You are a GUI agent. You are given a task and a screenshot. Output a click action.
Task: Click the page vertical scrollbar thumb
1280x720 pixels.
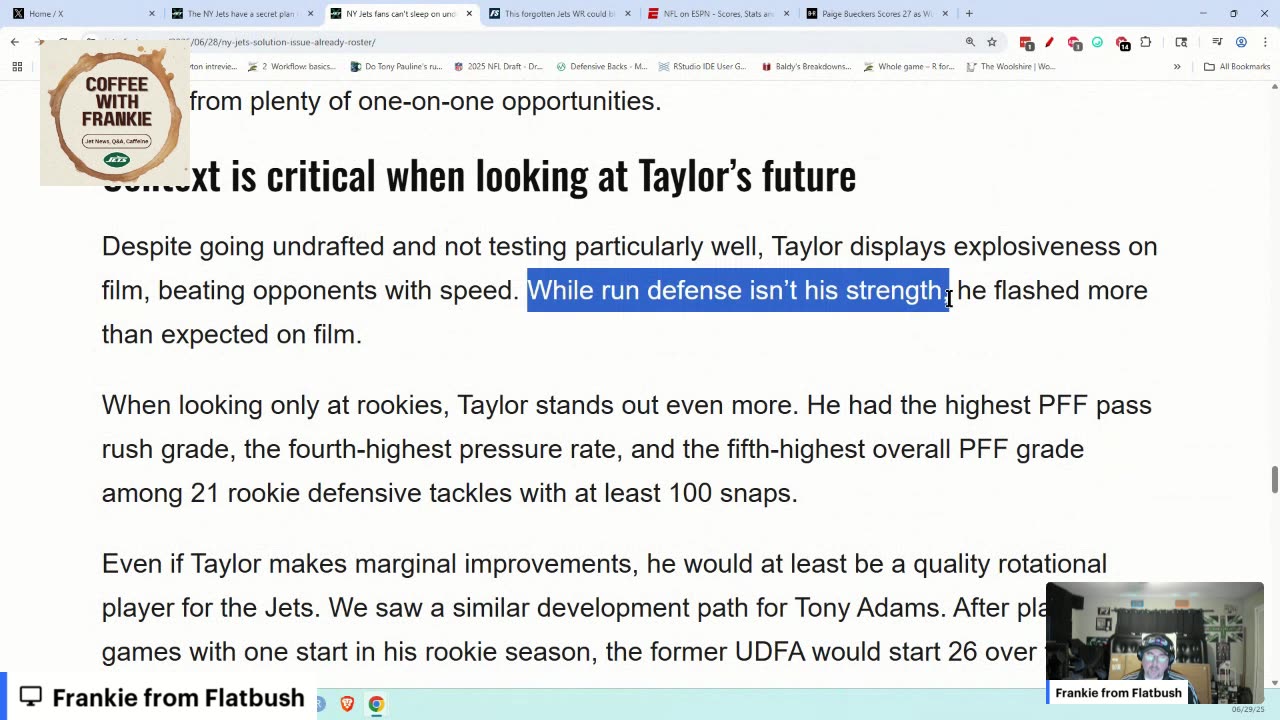click(x=1274, y=479)
